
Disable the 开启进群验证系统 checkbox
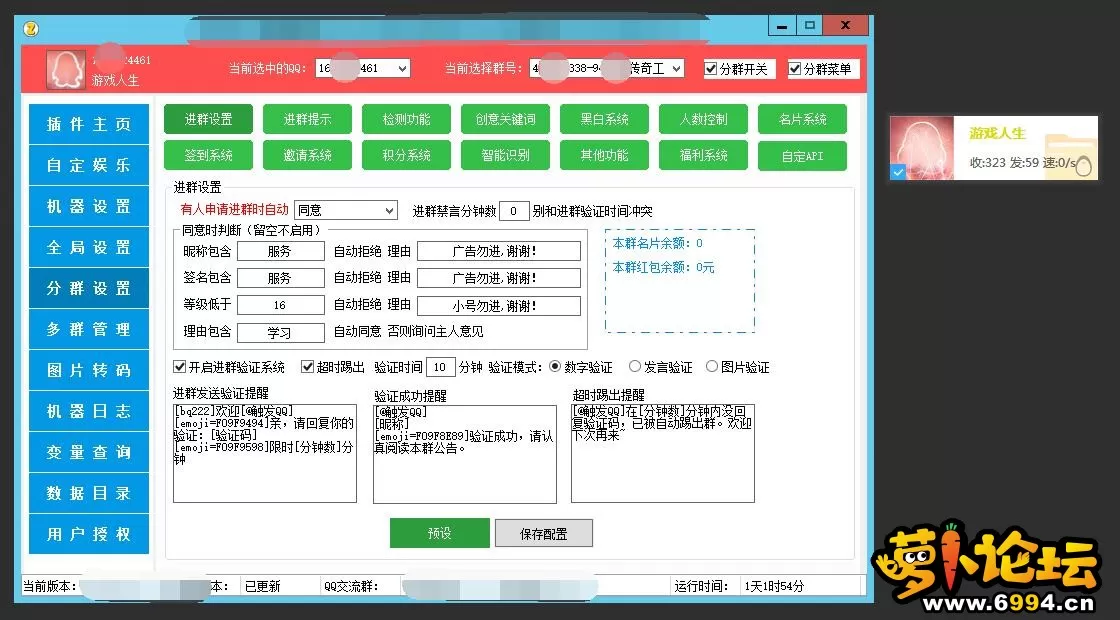(180, 367)
